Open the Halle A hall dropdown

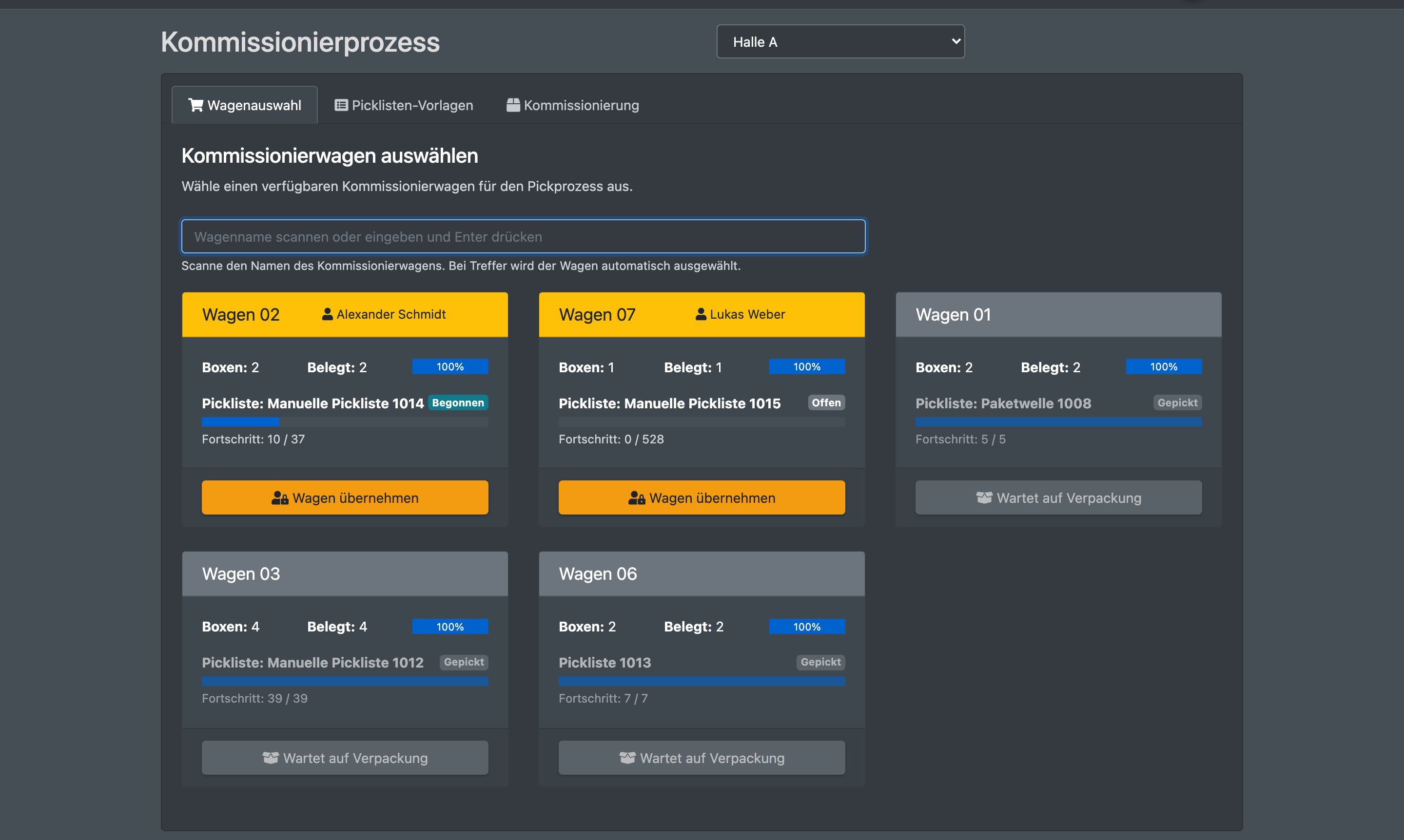[840, 41]
